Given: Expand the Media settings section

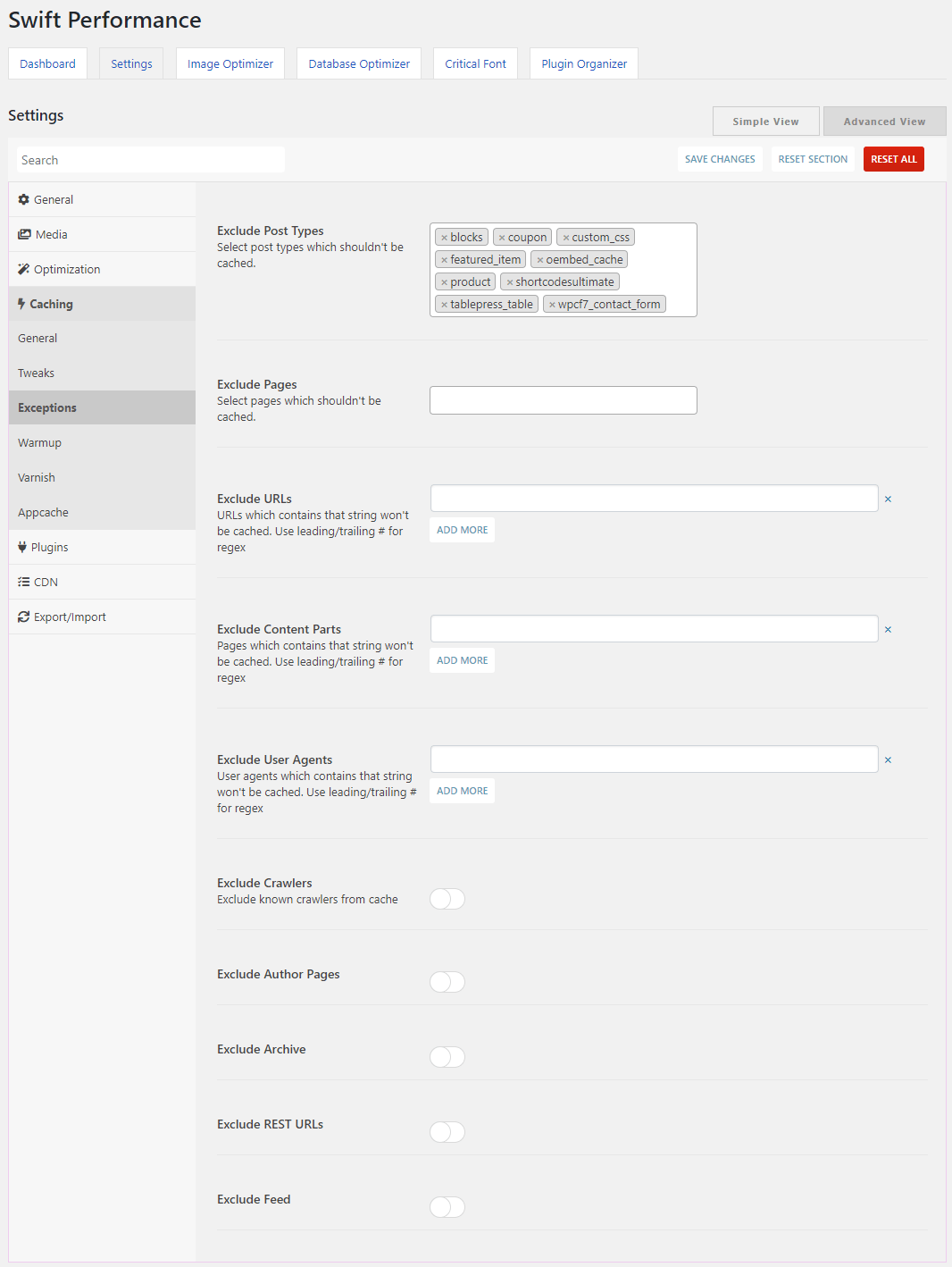Looking at the screenshot, I should [102, 235].
